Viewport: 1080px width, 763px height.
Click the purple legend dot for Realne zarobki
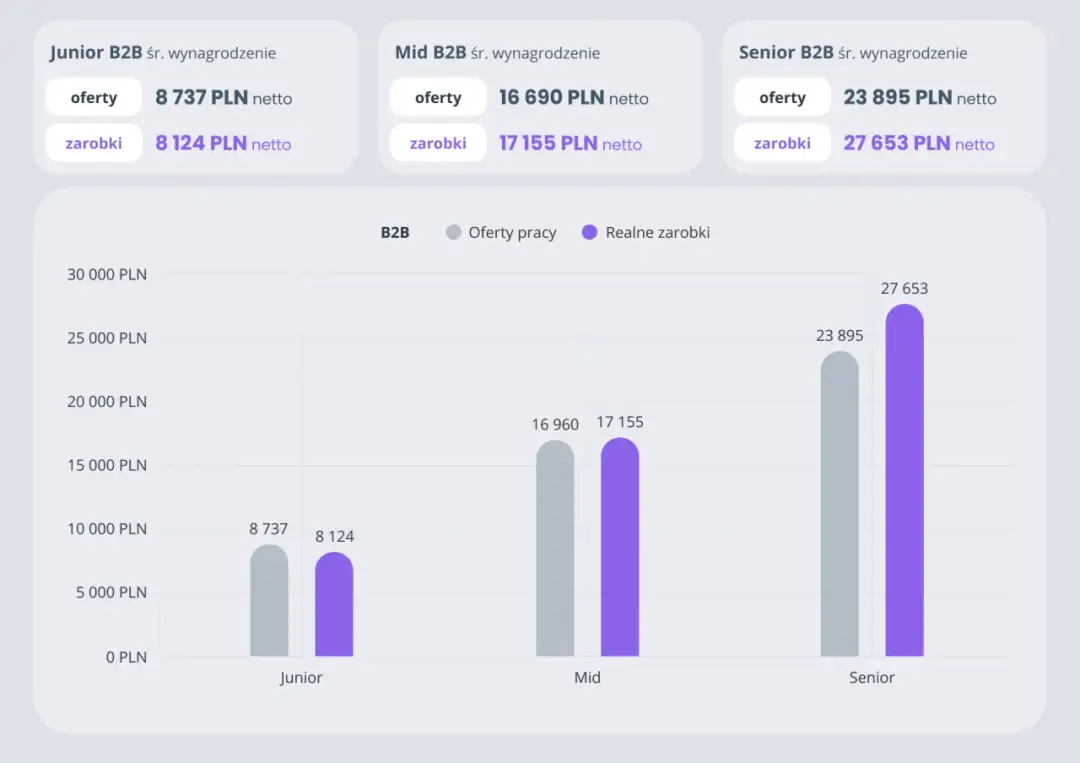(x=590, y=232)
